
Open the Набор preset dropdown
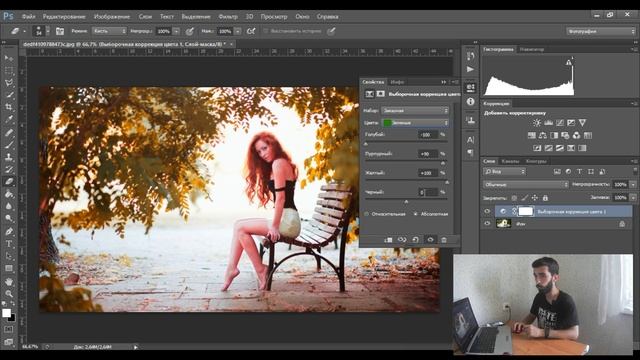pos(415,111)
